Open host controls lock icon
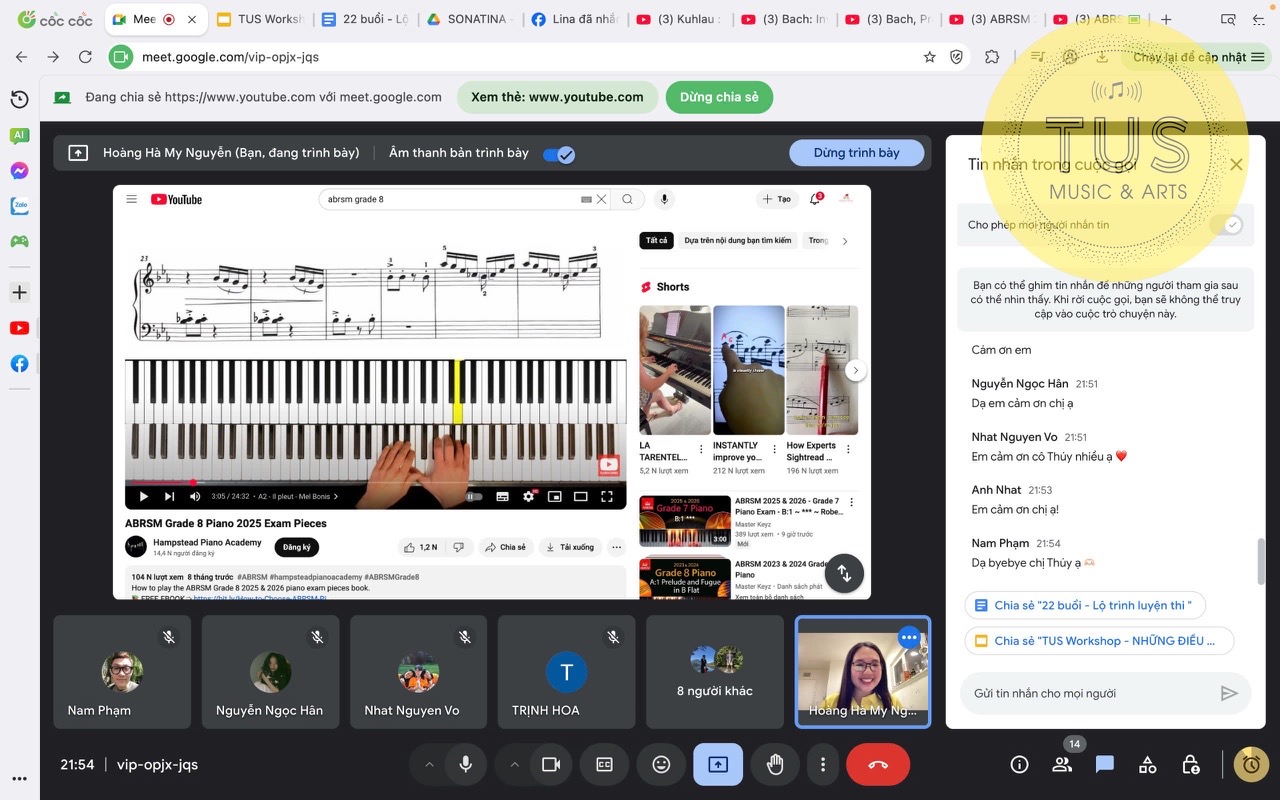Image resolution: width=1280 pixels, height=800 pixels. [x=1190, y=764]
